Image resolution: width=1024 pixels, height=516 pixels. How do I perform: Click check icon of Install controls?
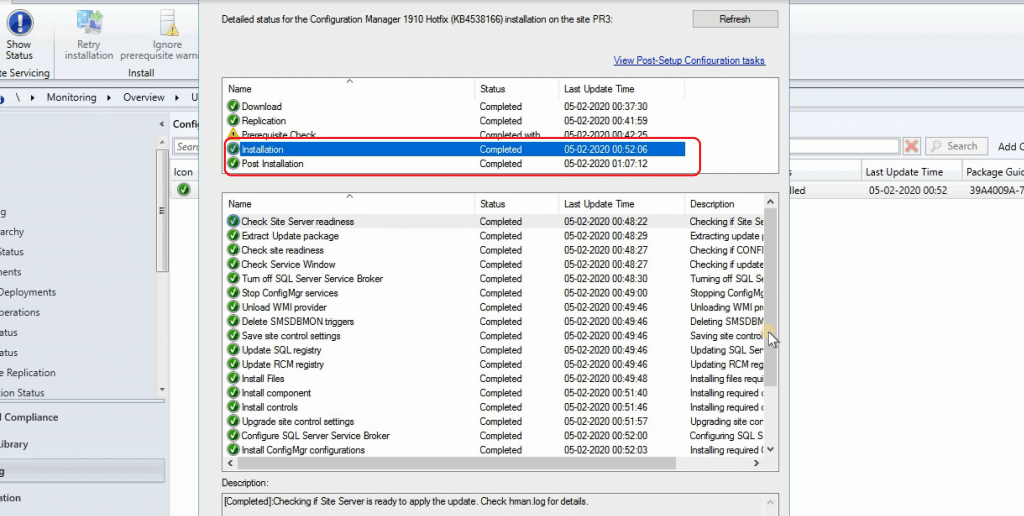(233, 408)
